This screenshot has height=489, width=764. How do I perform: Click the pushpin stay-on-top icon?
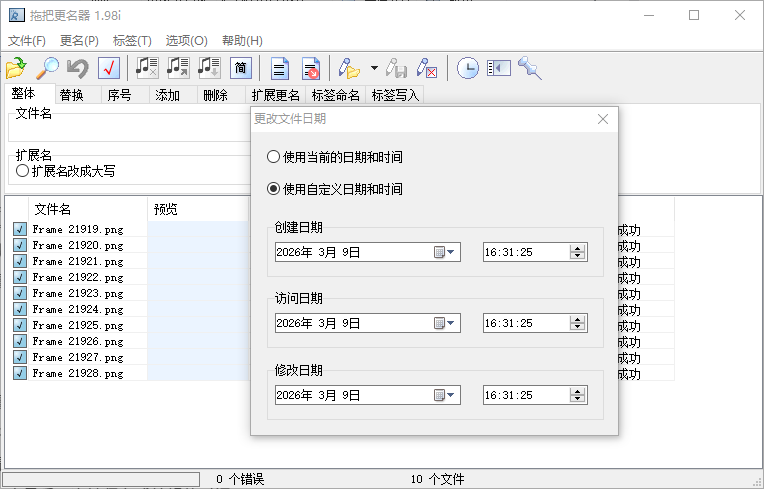530,68
